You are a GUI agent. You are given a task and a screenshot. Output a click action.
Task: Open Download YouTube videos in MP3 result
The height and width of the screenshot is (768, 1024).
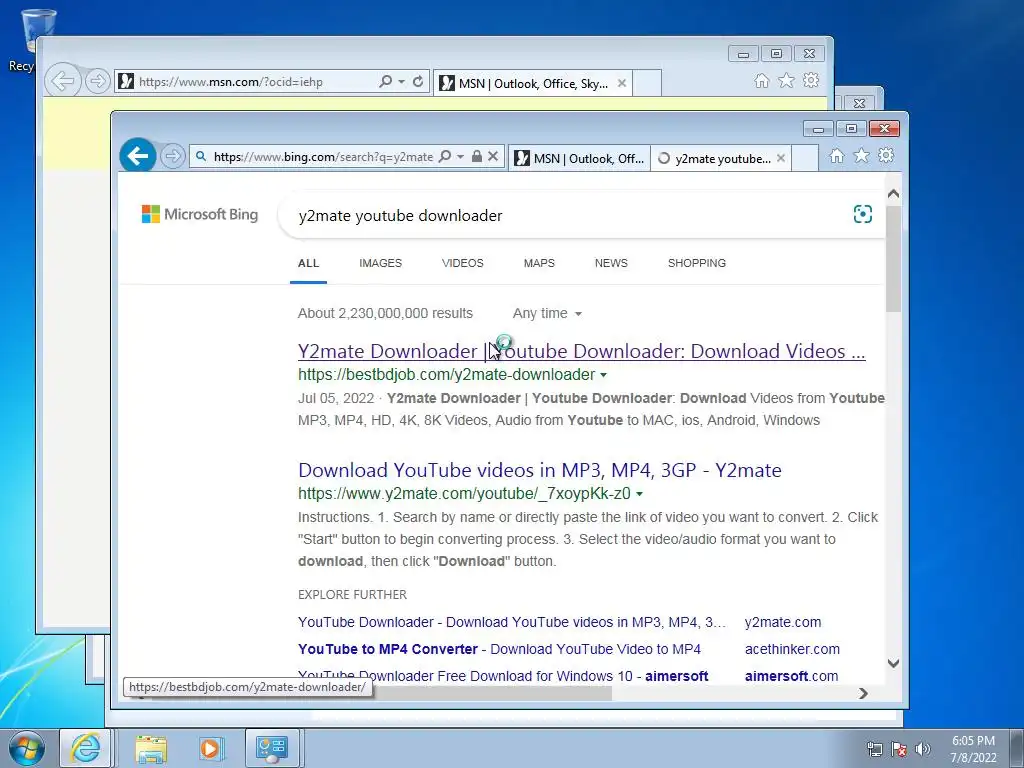click(539, 470)
